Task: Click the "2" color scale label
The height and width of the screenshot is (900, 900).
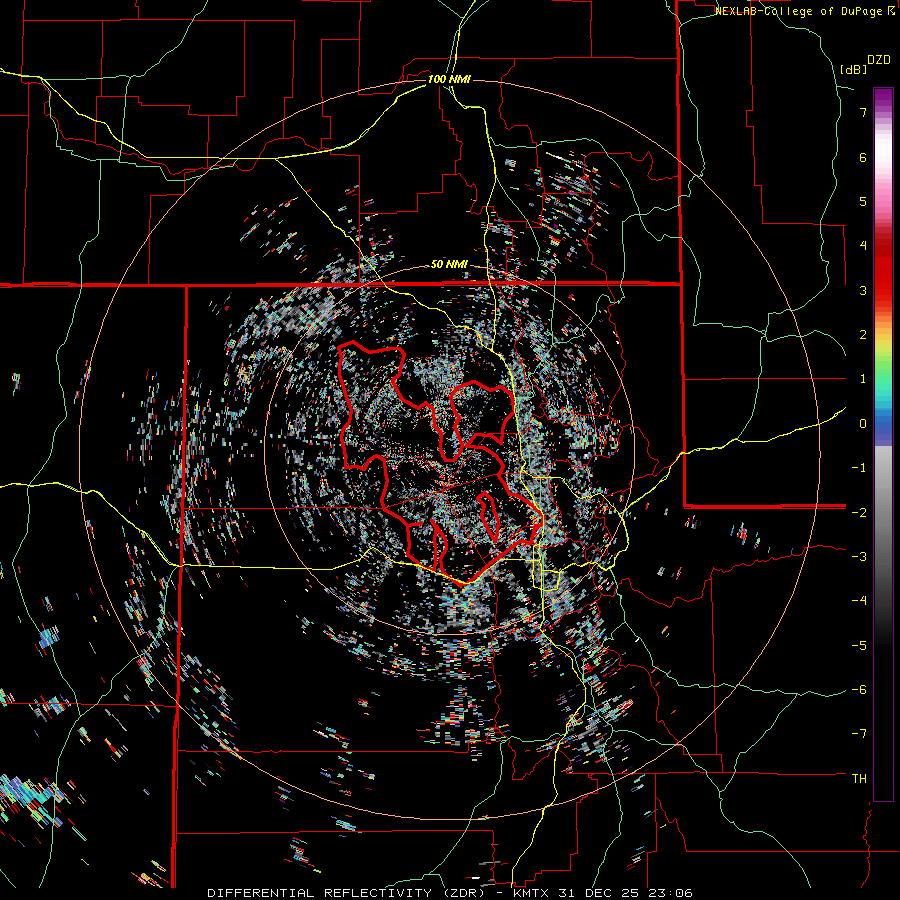Action: point(863,335)
